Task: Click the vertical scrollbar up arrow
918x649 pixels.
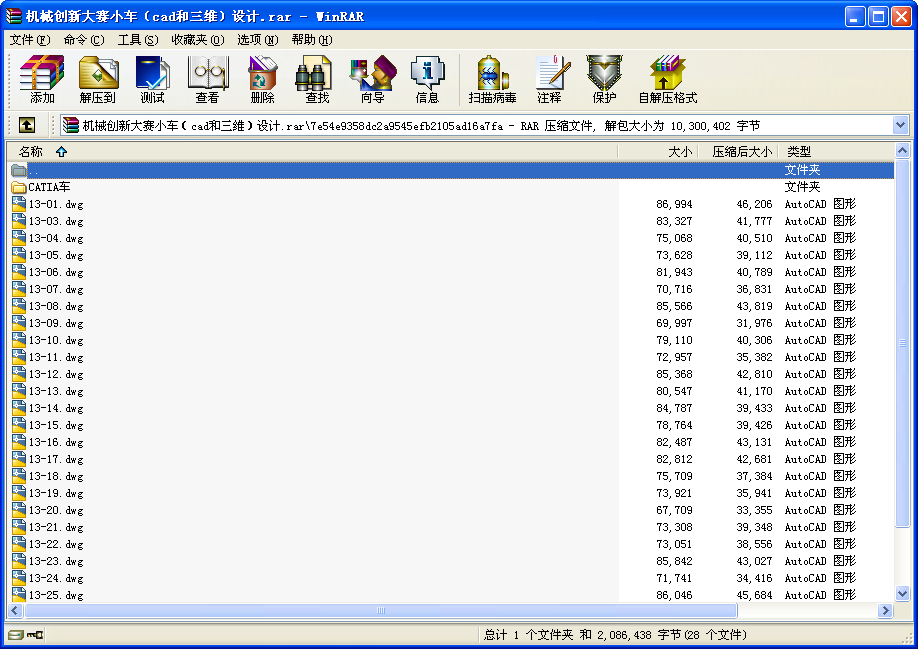Action: [902, 151]
